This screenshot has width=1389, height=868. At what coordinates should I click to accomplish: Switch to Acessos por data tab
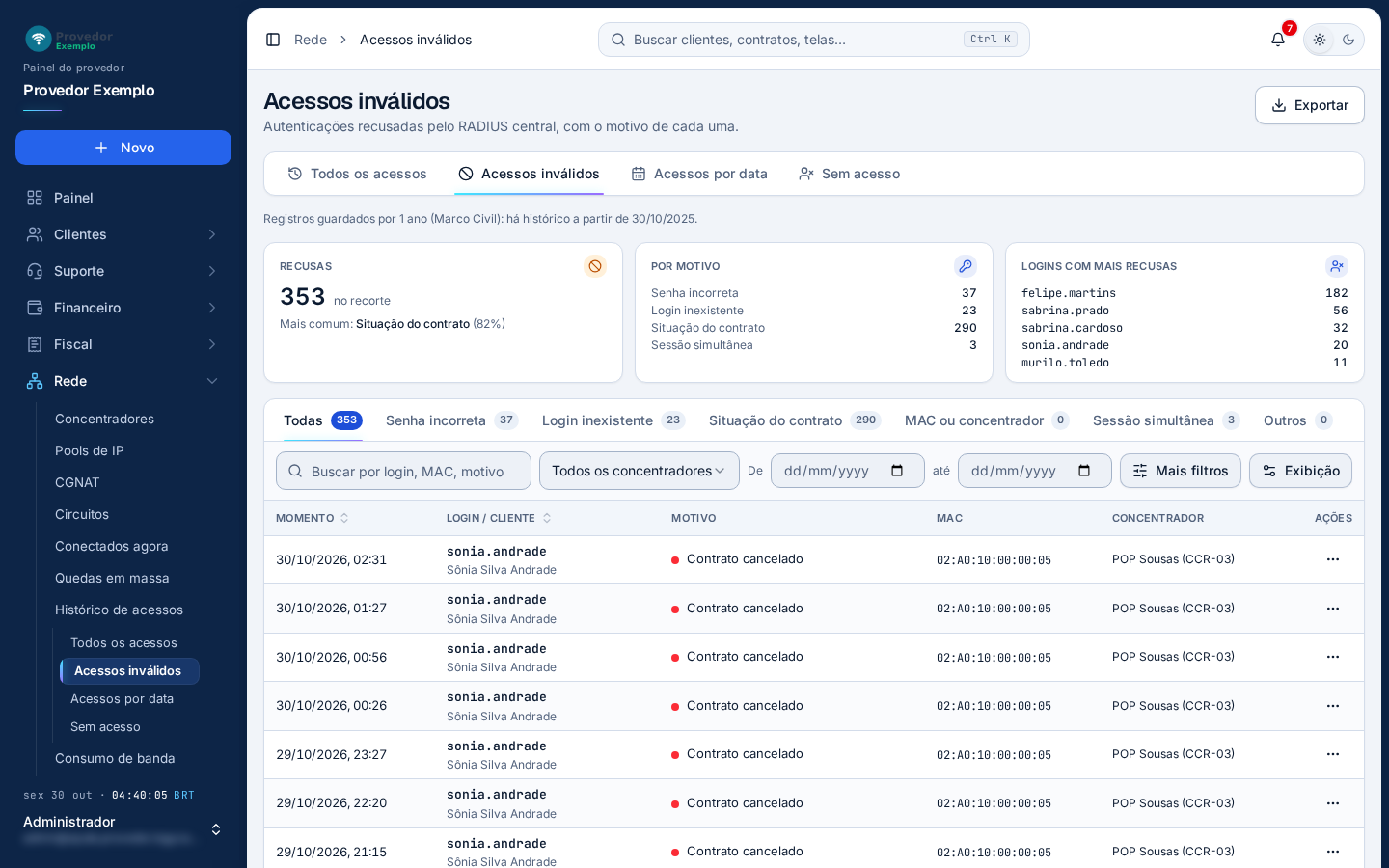pyautogui.click(x=699, y=174)
